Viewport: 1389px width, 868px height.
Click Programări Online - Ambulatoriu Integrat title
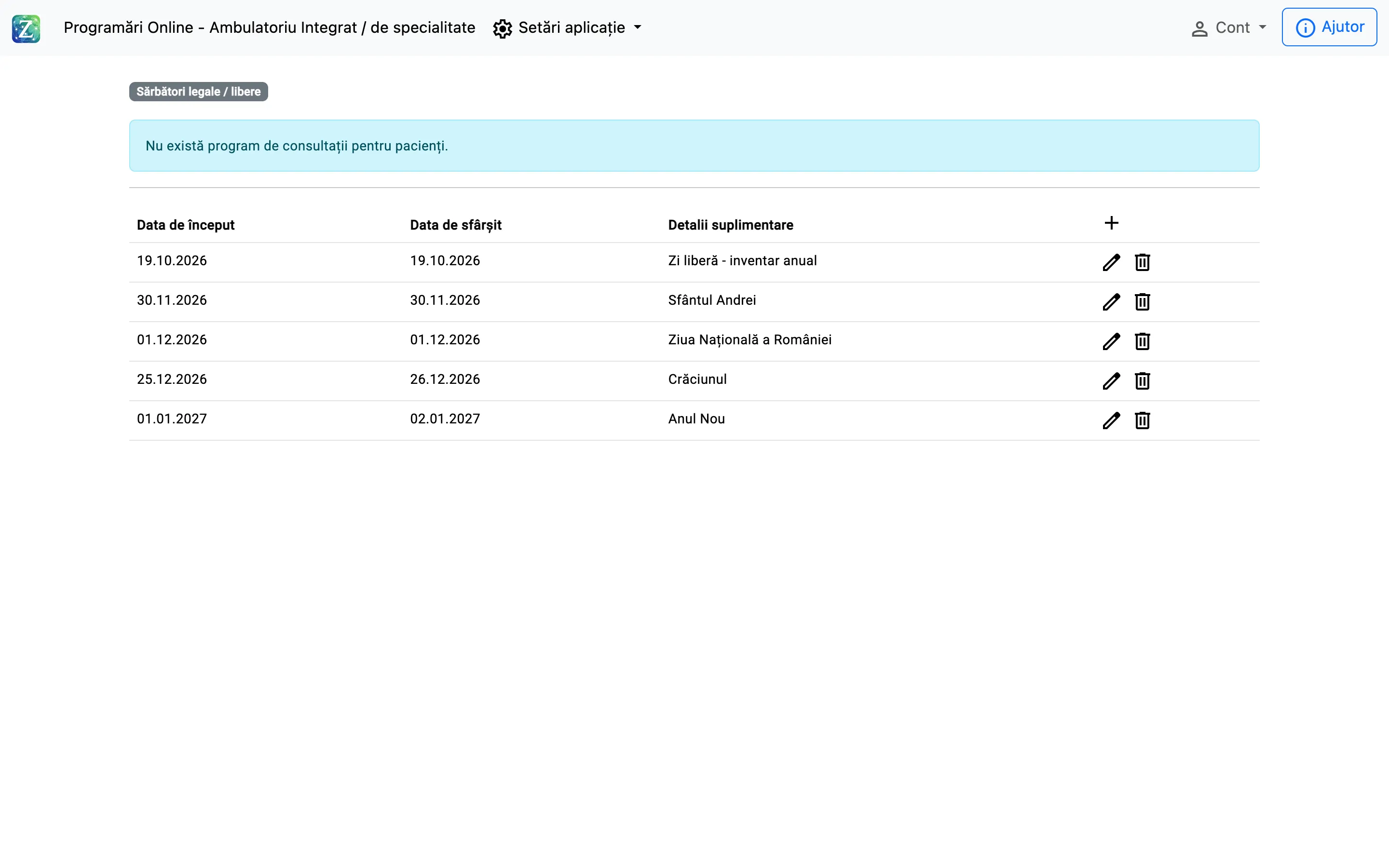(269, 27)
